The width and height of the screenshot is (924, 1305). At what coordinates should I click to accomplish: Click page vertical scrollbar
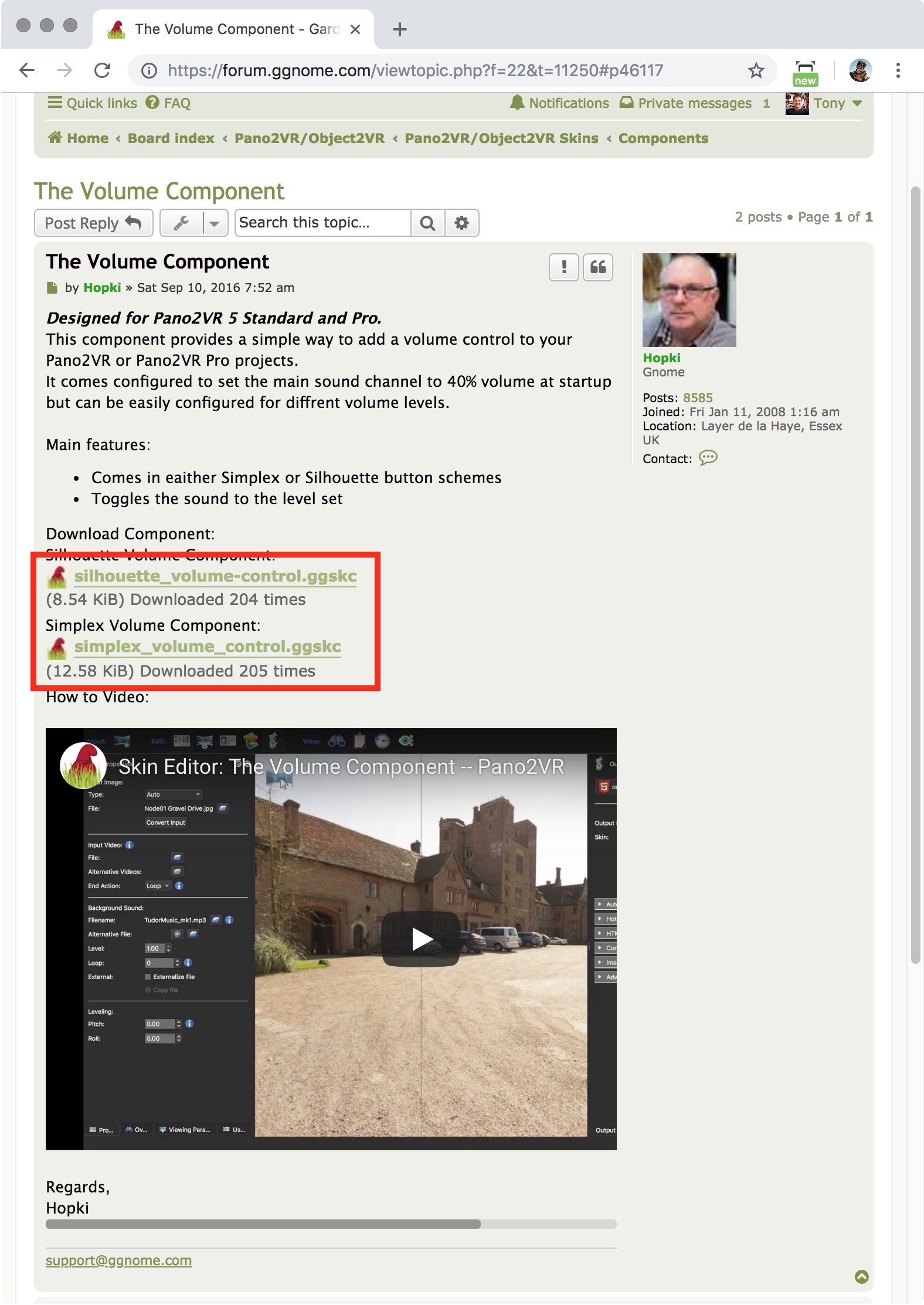click(x=916, y=575)
